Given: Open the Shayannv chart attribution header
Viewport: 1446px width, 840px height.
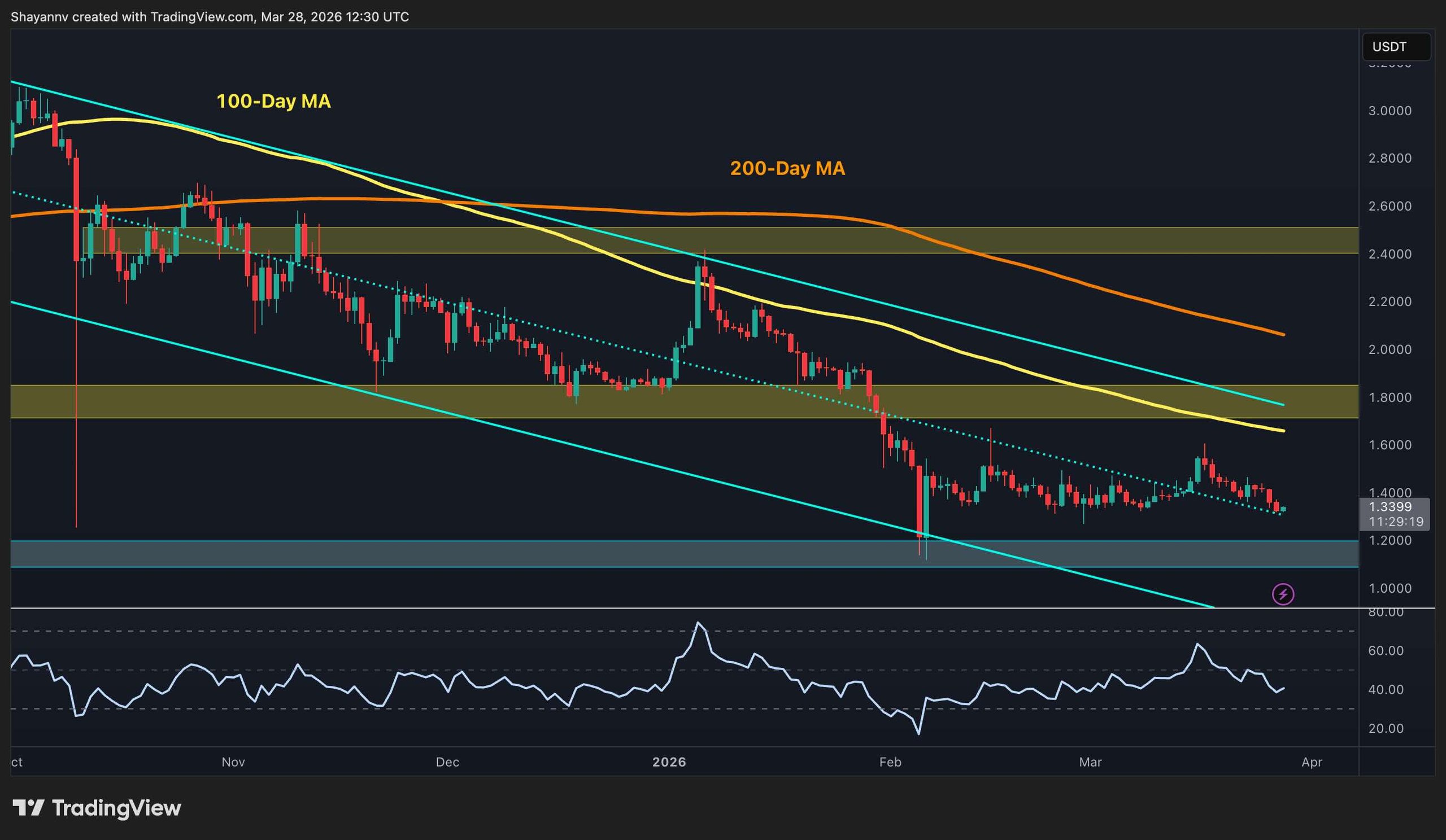Looking at the screenshot, I should 210,16.
